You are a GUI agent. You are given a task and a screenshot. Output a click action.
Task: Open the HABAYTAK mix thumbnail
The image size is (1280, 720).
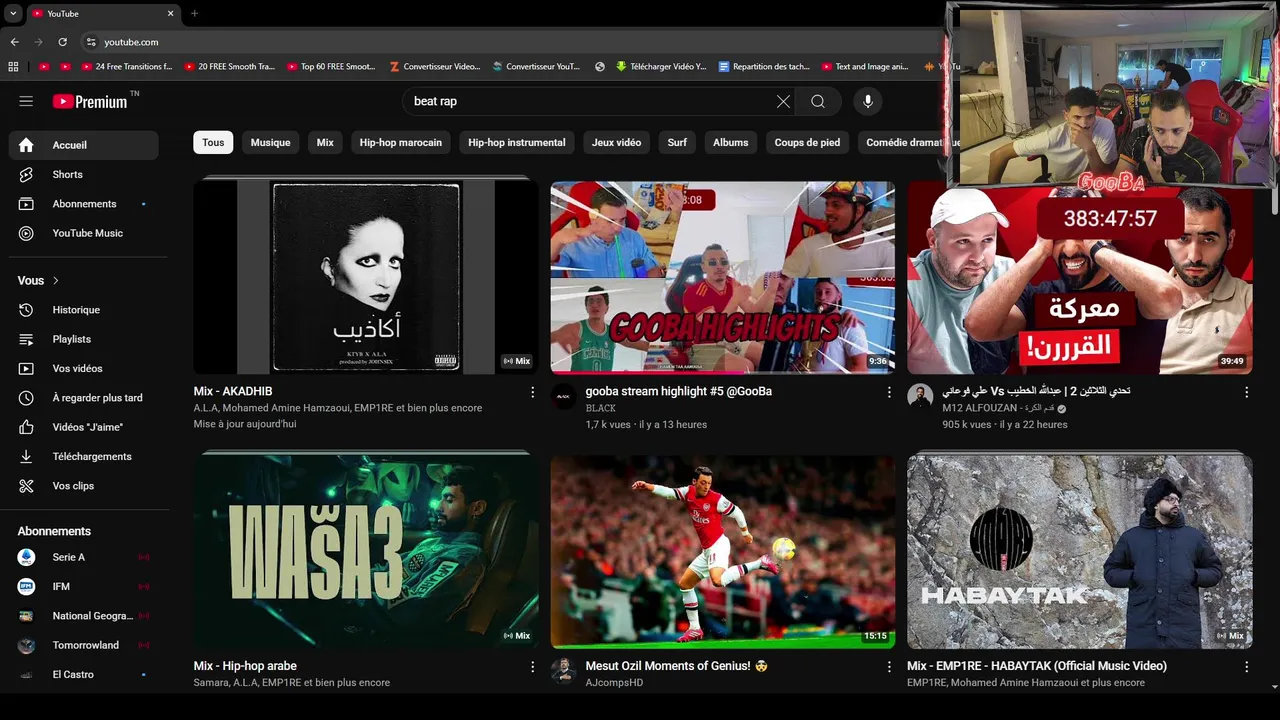pyautogui.click(x=1080, y=552)
